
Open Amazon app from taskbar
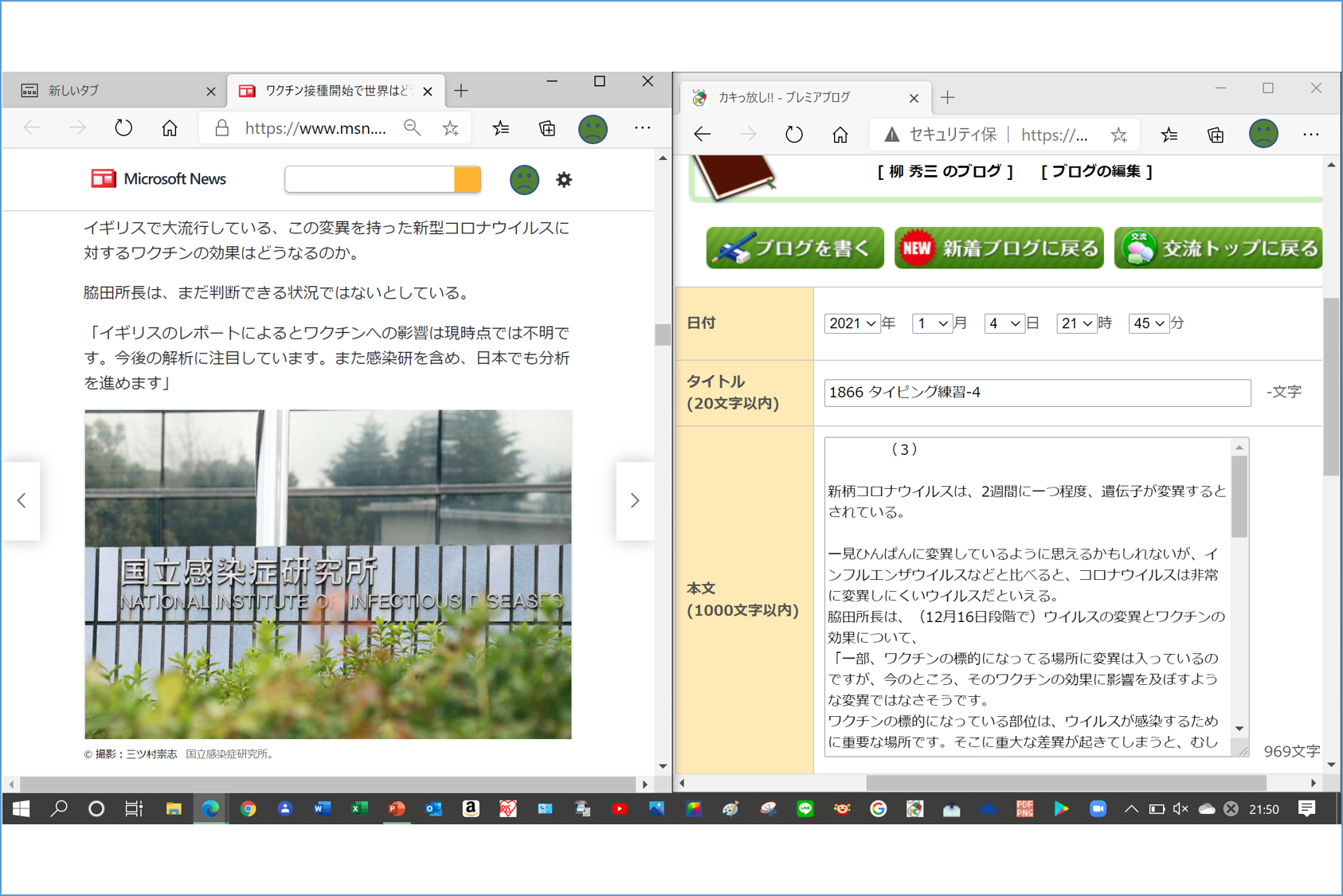(470, 809)
